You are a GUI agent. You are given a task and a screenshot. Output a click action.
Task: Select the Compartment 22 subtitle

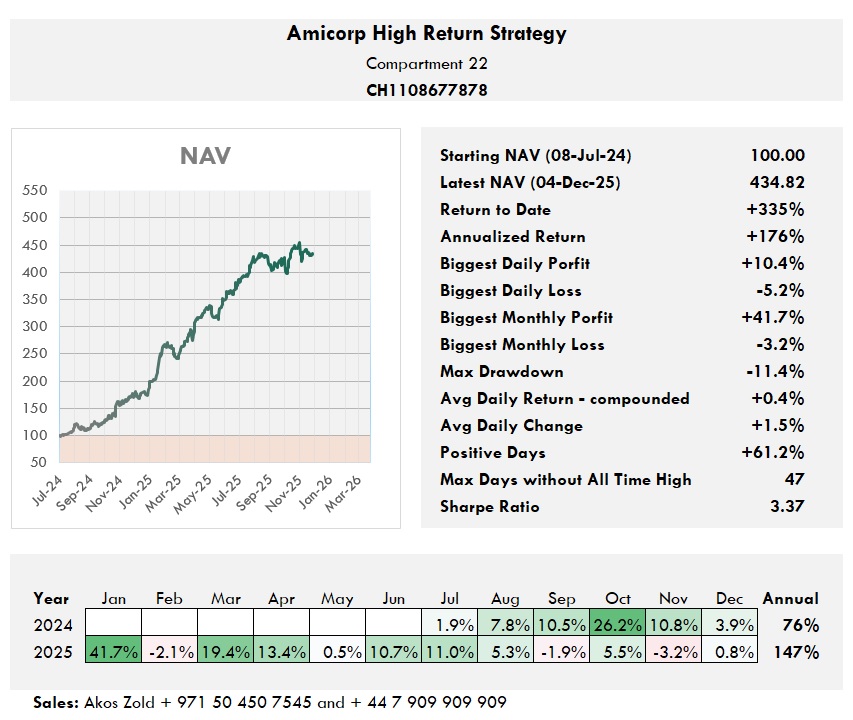pyautogui.click(x=426, y=63)
